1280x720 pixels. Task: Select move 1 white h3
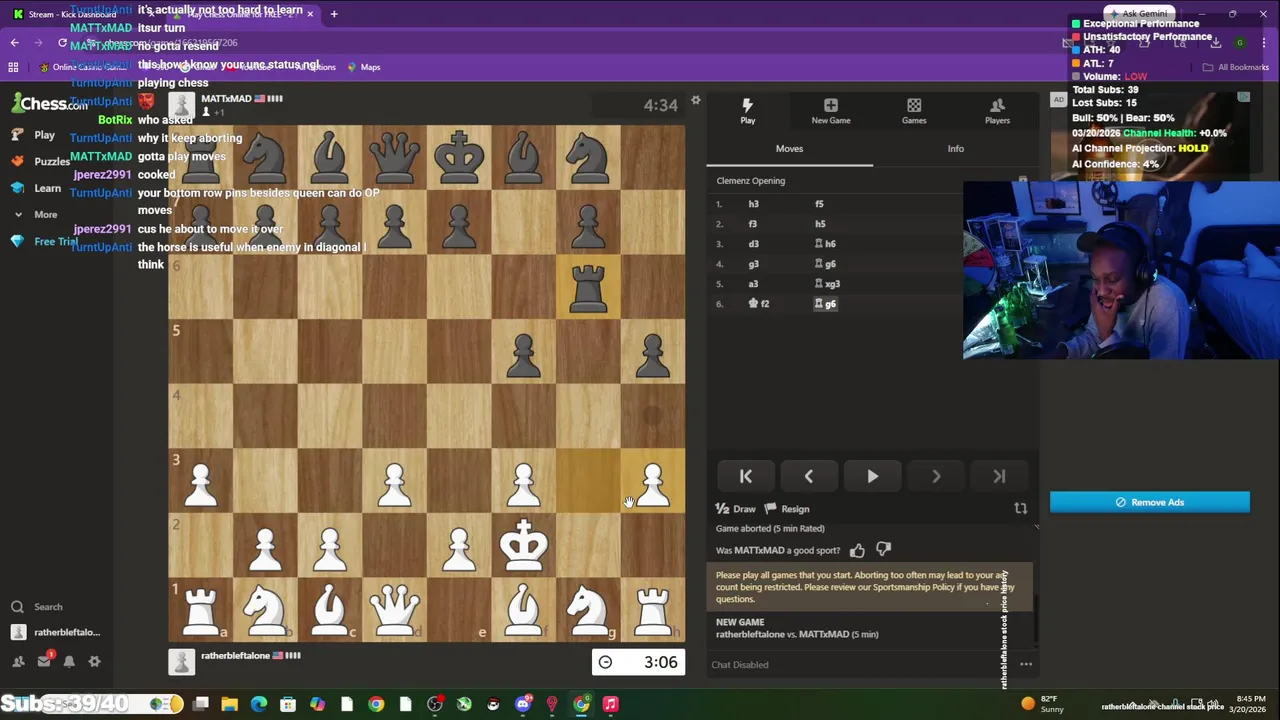(753, 204)
